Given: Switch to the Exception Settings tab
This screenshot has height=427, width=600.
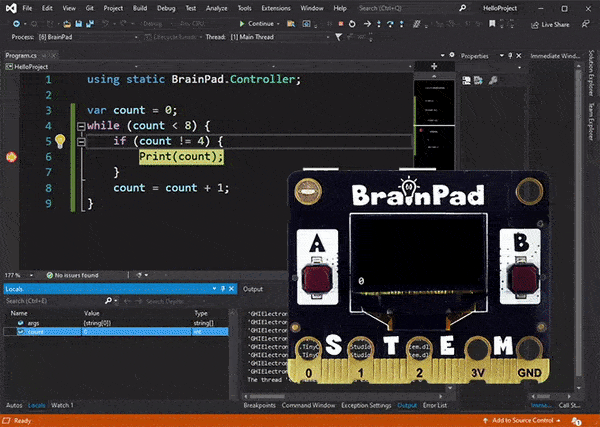Looking at the screenshot, I should [x=366, y=405].
